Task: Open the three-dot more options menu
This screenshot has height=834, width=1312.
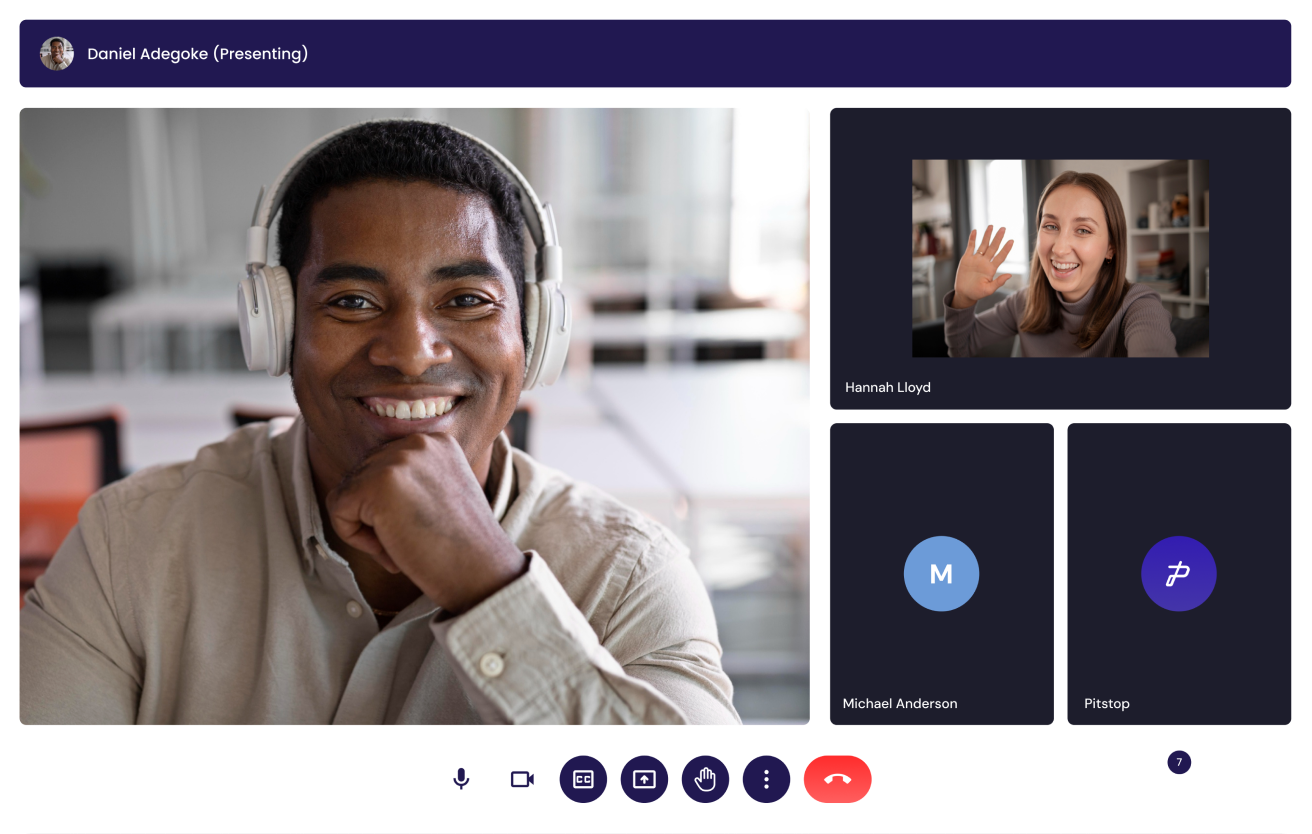Action: 766,779
